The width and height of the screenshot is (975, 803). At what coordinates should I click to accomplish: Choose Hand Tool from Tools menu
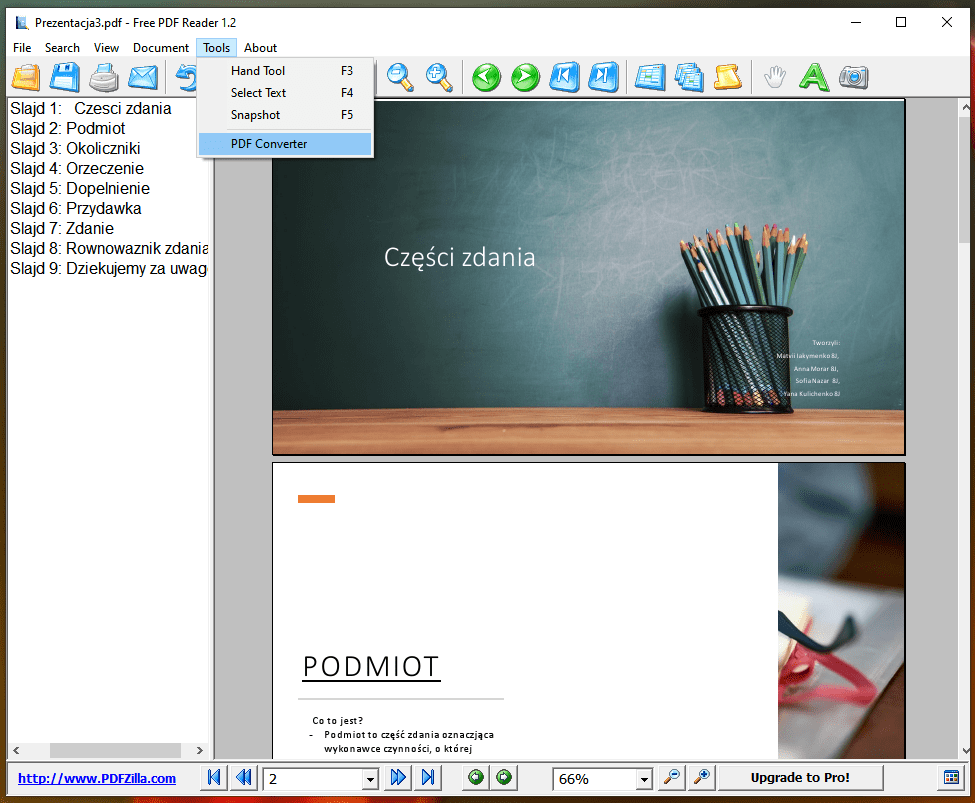coord(285,71)
